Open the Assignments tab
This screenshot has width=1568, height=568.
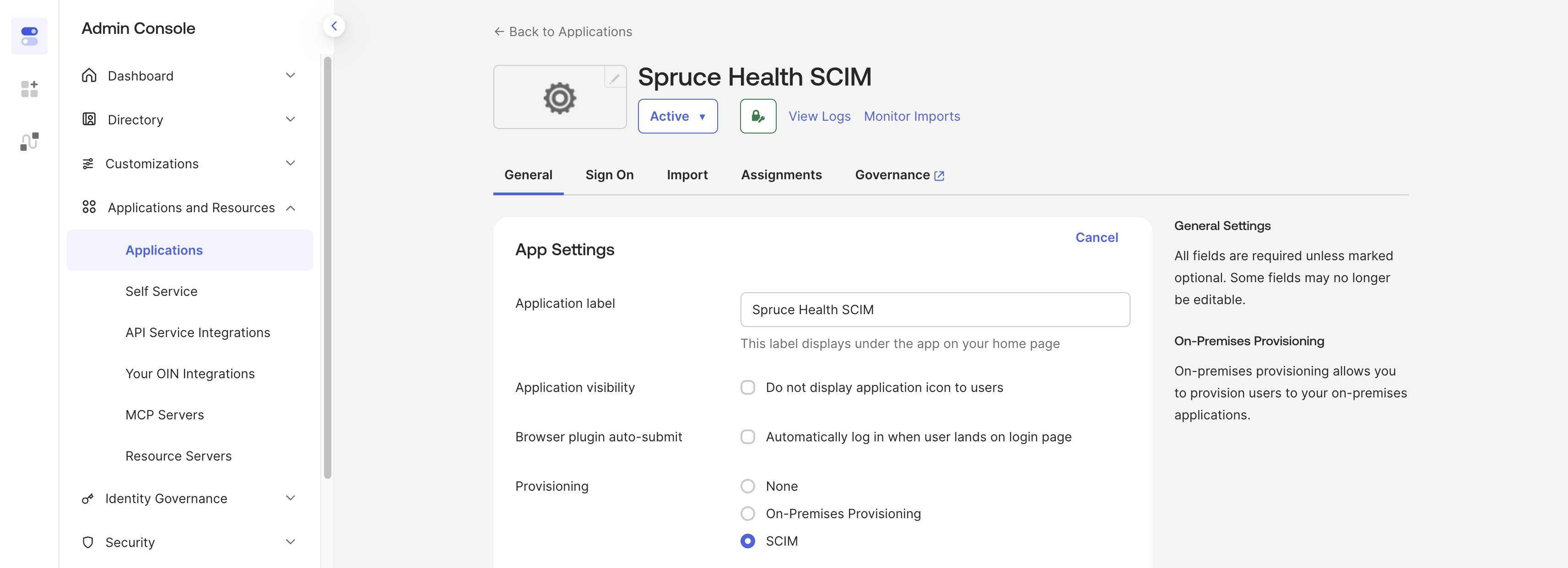[x=781, y=175]
